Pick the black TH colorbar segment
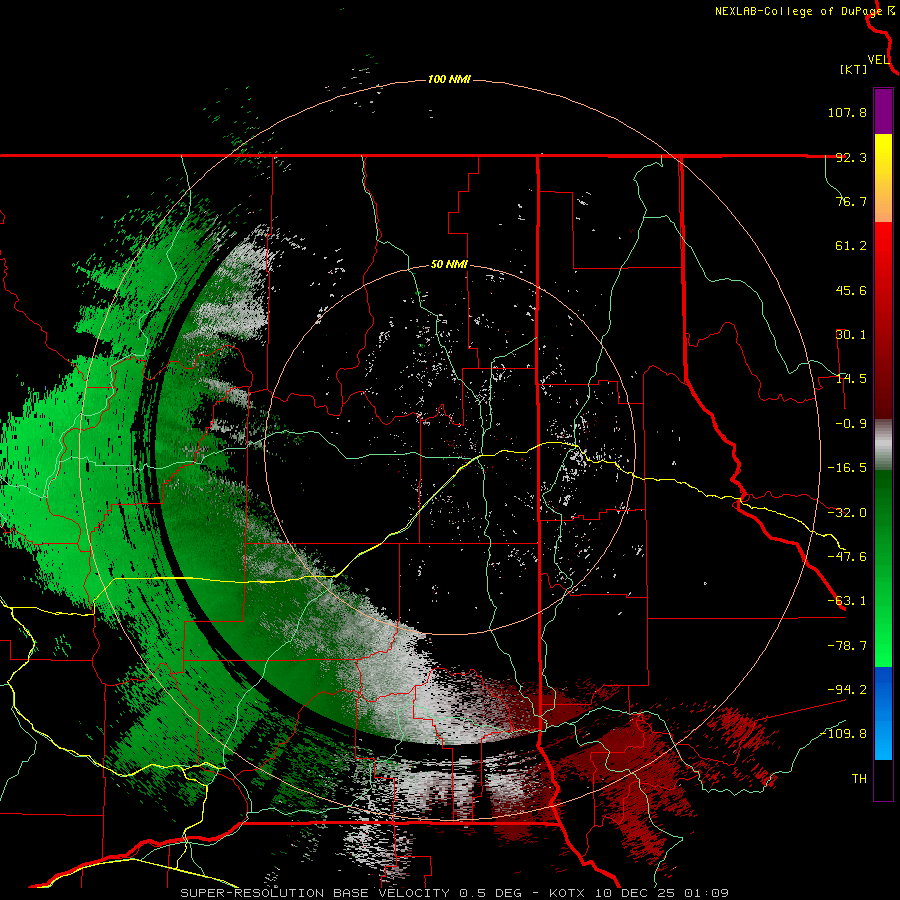900x900 pixels. pos(883,779)
